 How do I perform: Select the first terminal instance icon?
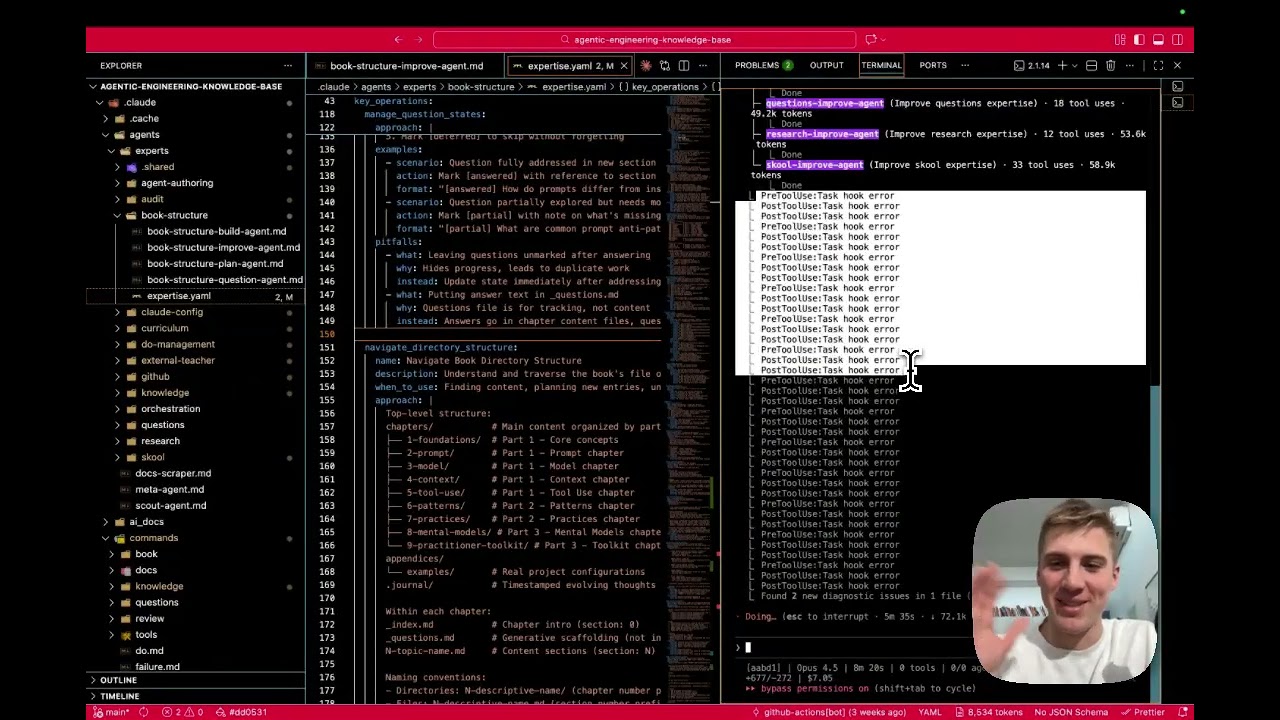point(1177,87)
